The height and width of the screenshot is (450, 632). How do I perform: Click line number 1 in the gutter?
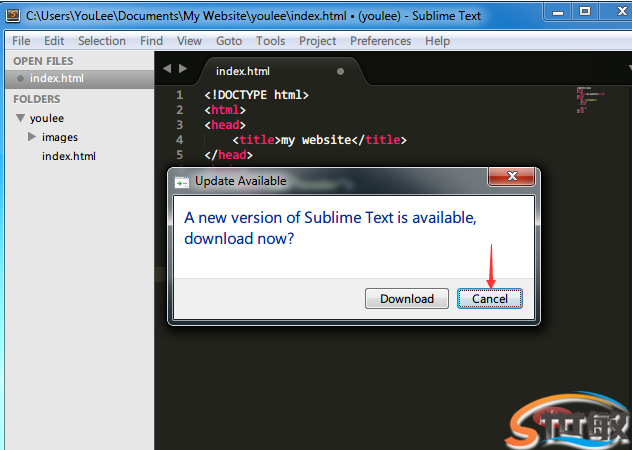point(179,95)
